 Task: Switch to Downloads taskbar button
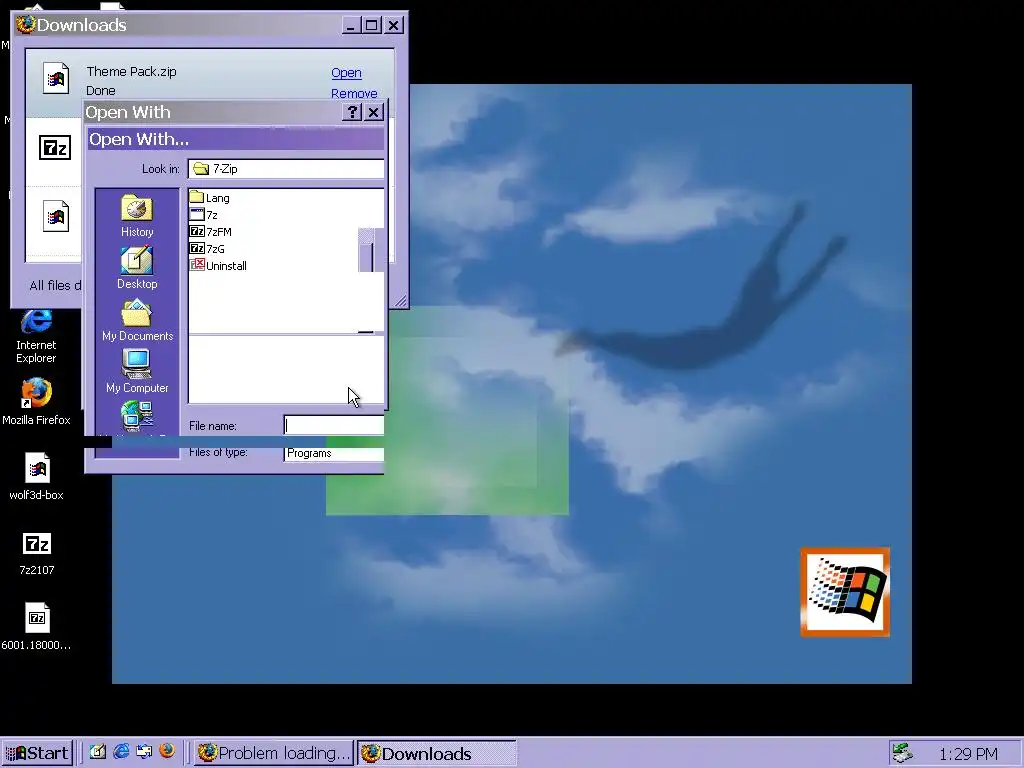(x=436, y=753)
